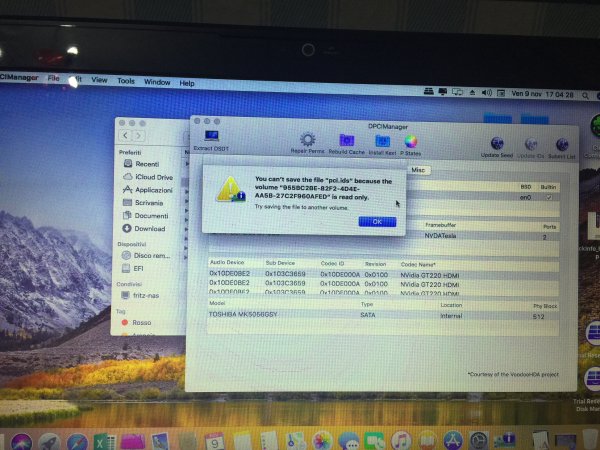The height and width of the screenshot is (450, 600).
Task: Click the Rebuild Cache toolbar icon
Action: (347, 140)
